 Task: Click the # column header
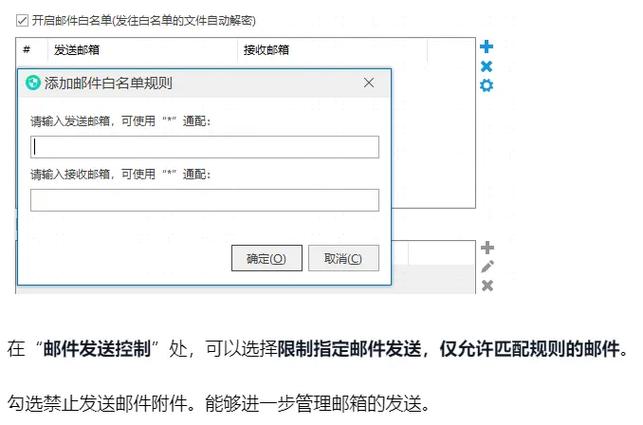27,50
